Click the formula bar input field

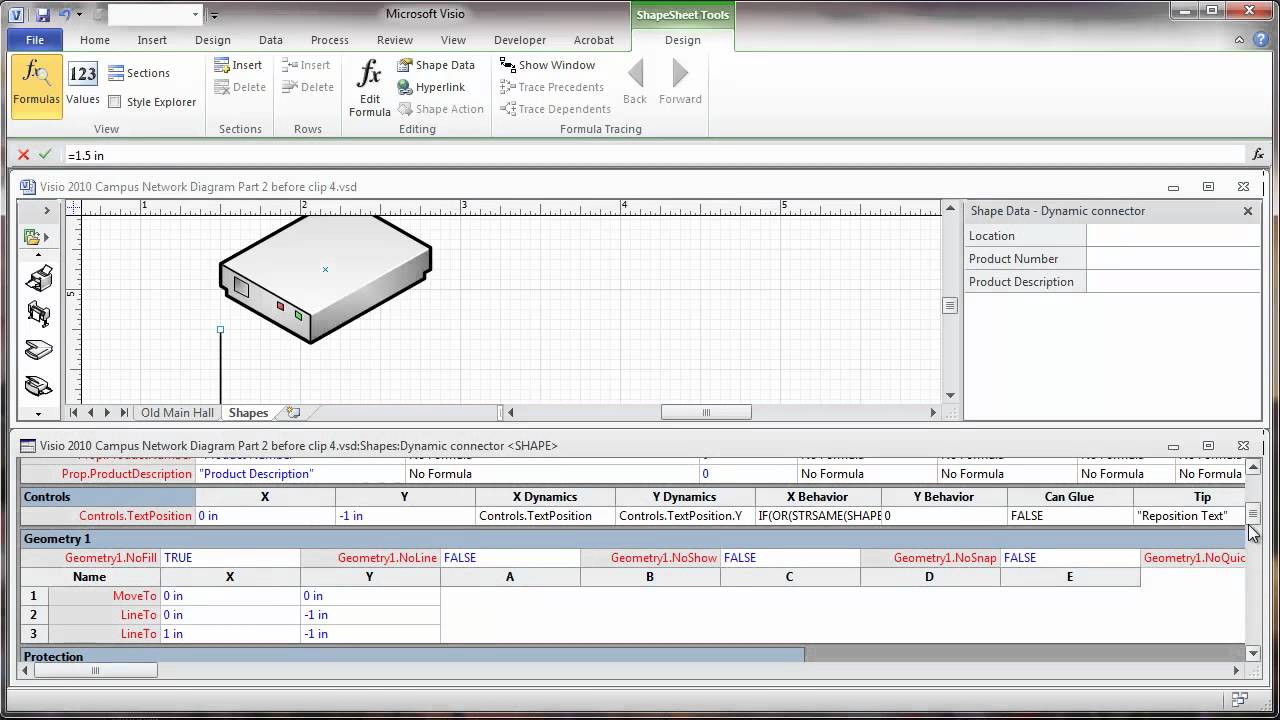(655, 155)
